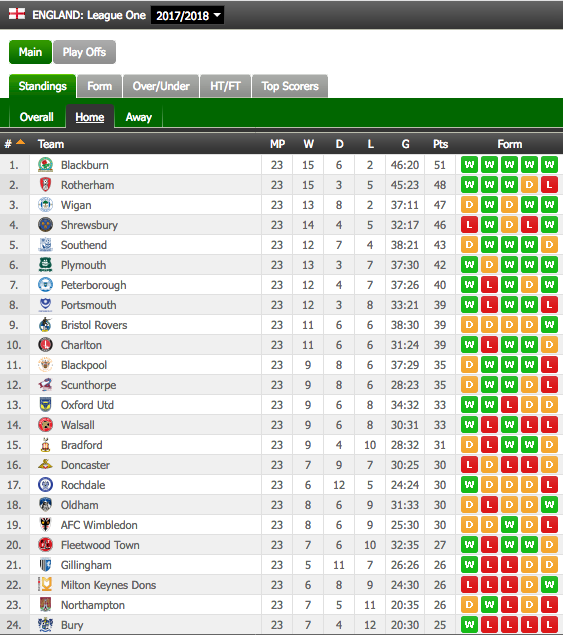The width and height of the screenshot is (563, 636).
Task: Click the Charlton club crest icon
Action: click(x=45, y=345)
